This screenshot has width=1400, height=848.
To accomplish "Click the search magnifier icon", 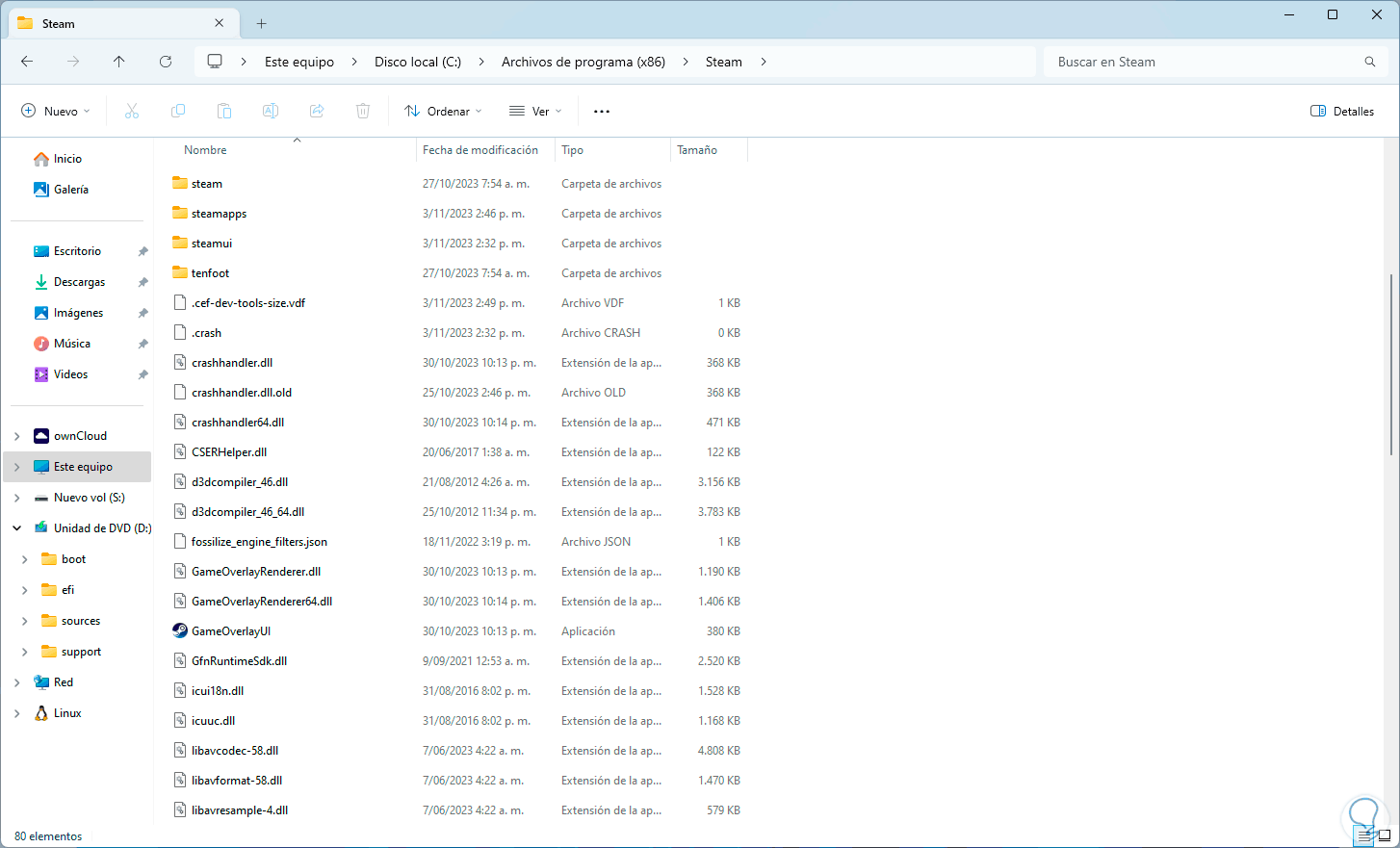I will click(1370, 62).
